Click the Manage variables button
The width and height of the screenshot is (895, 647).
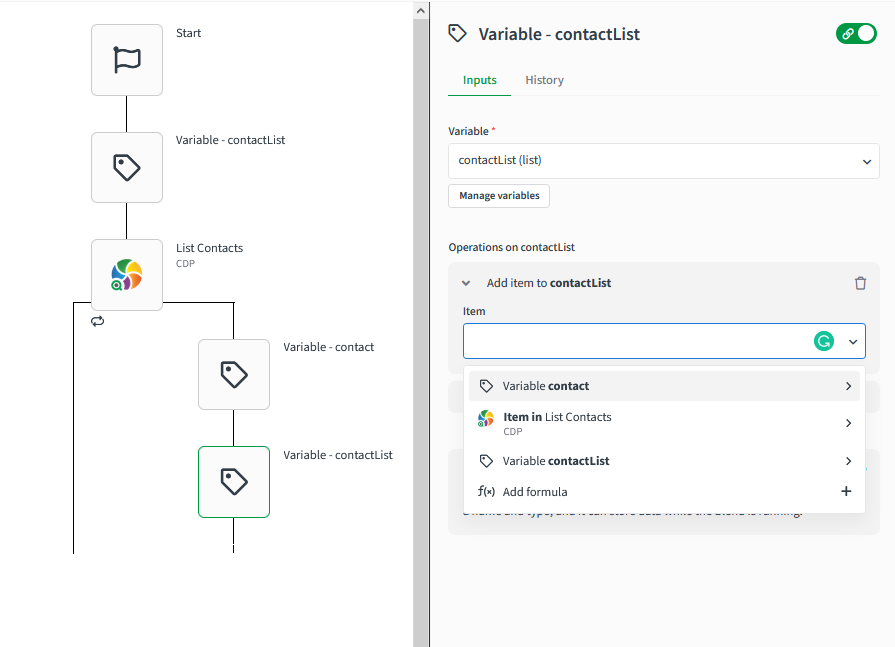pyautogui.click(x=499, y=196)
